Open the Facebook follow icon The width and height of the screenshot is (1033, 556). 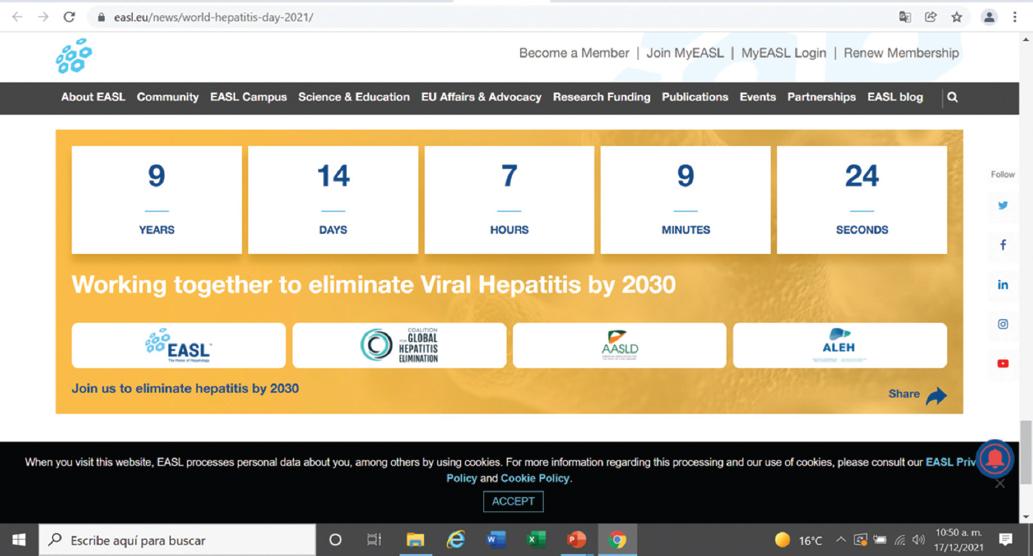[x=1002, y=245]
